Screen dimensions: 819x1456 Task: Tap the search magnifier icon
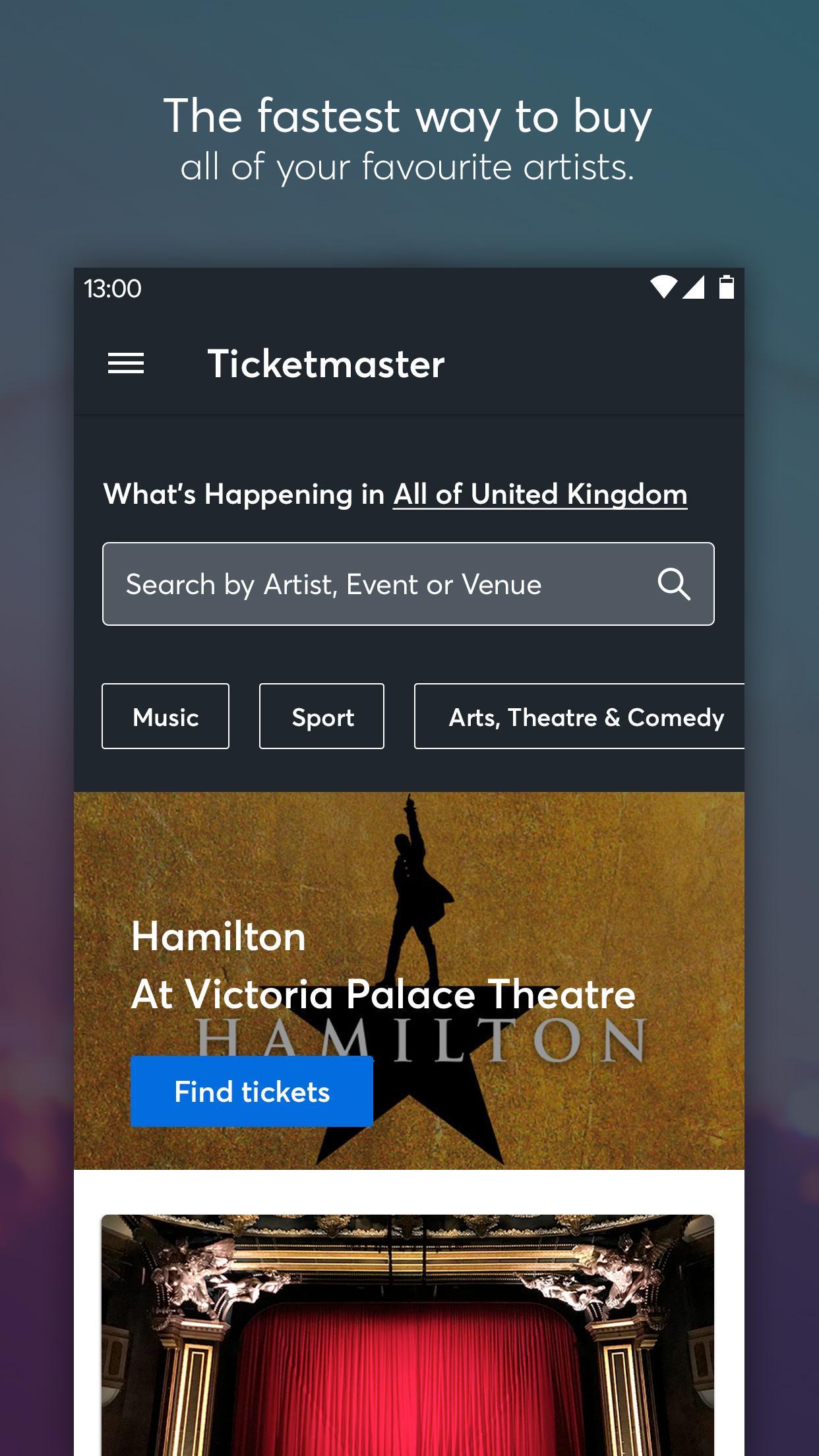point(674,583)
